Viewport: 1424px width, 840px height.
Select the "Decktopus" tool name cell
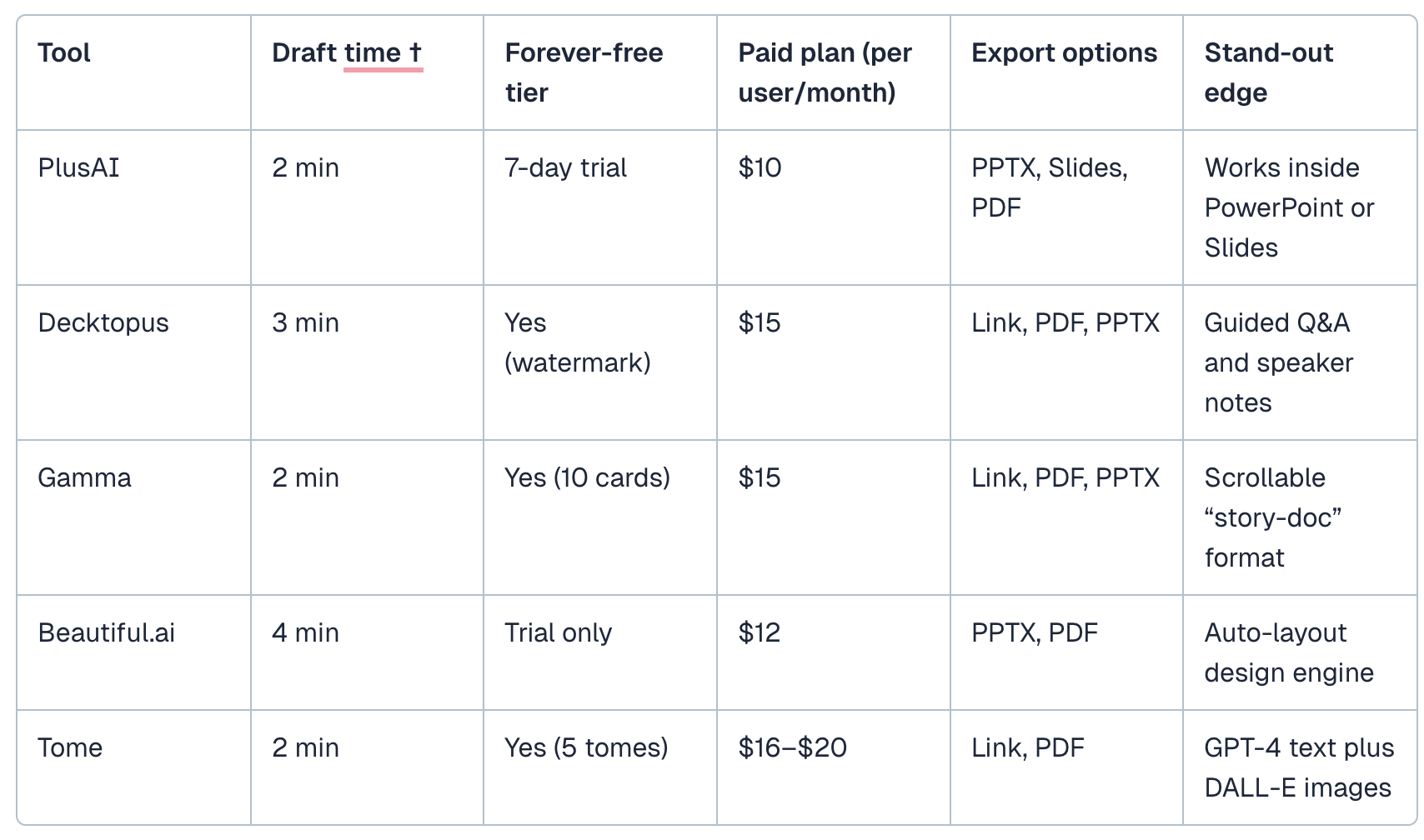point(103,323)
